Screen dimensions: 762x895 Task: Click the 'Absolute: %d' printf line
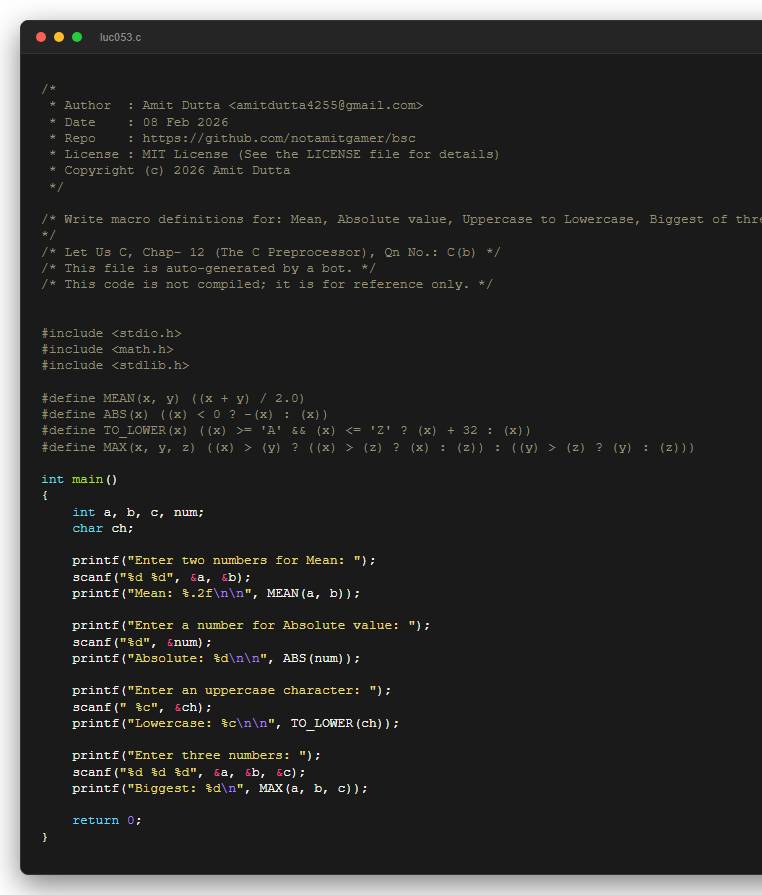[216, 659]
